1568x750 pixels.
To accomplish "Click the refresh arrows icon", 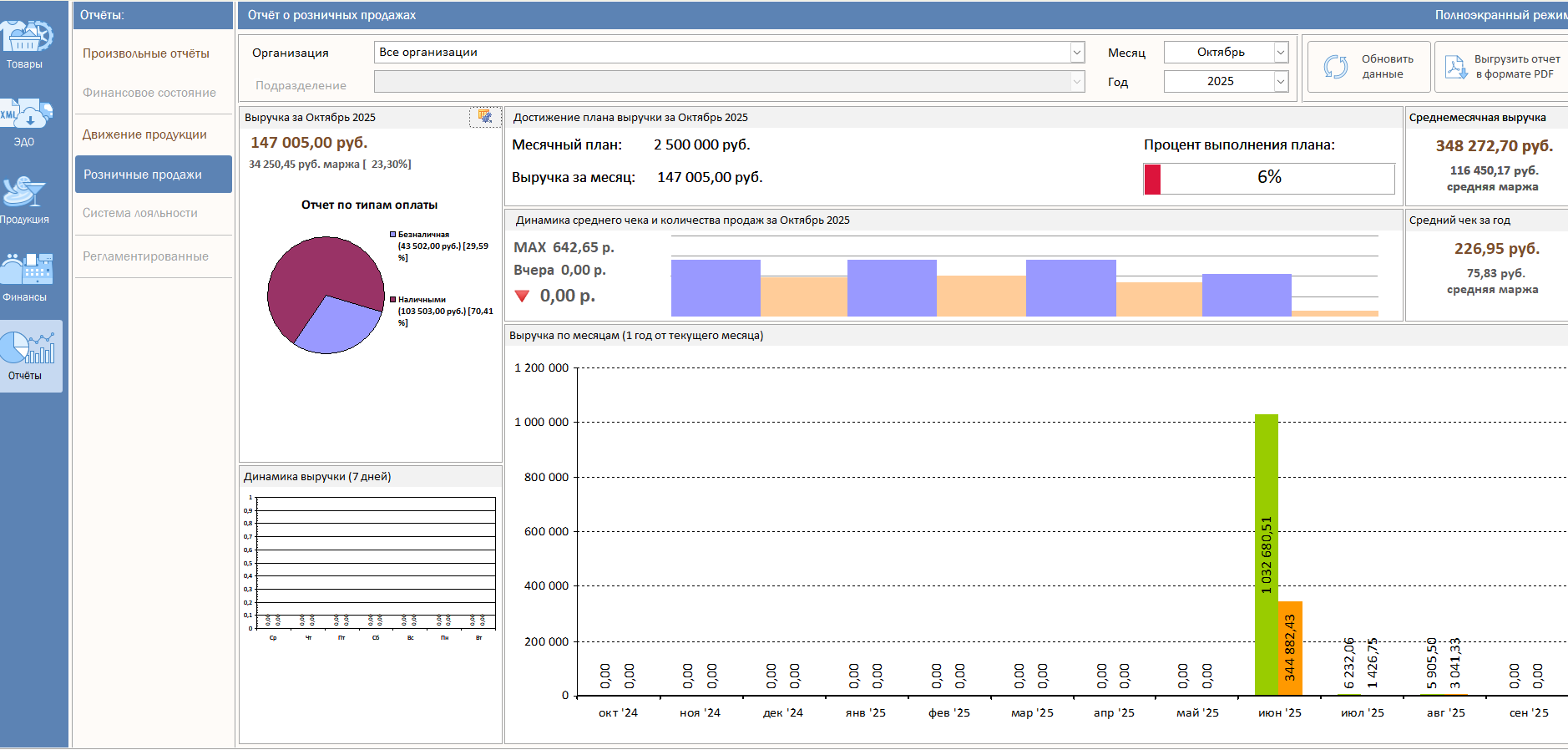I will [1335, 67].
